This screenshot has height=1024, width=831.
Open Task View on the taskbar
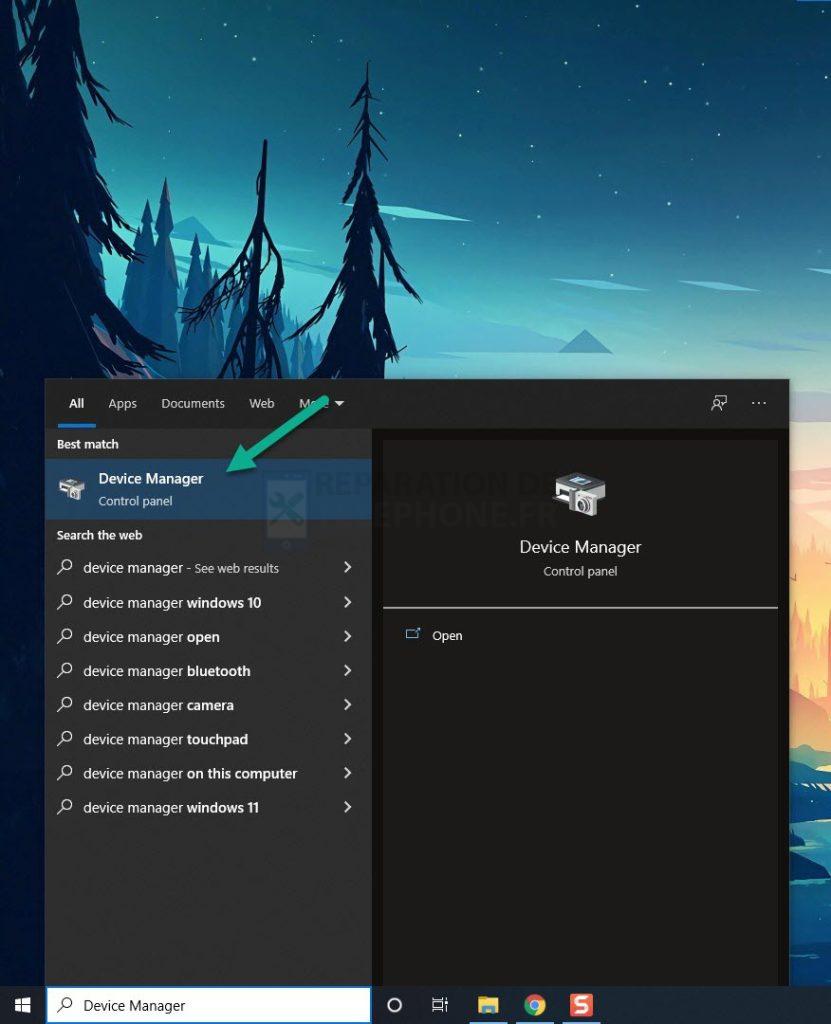click(x=439, y=1004)
